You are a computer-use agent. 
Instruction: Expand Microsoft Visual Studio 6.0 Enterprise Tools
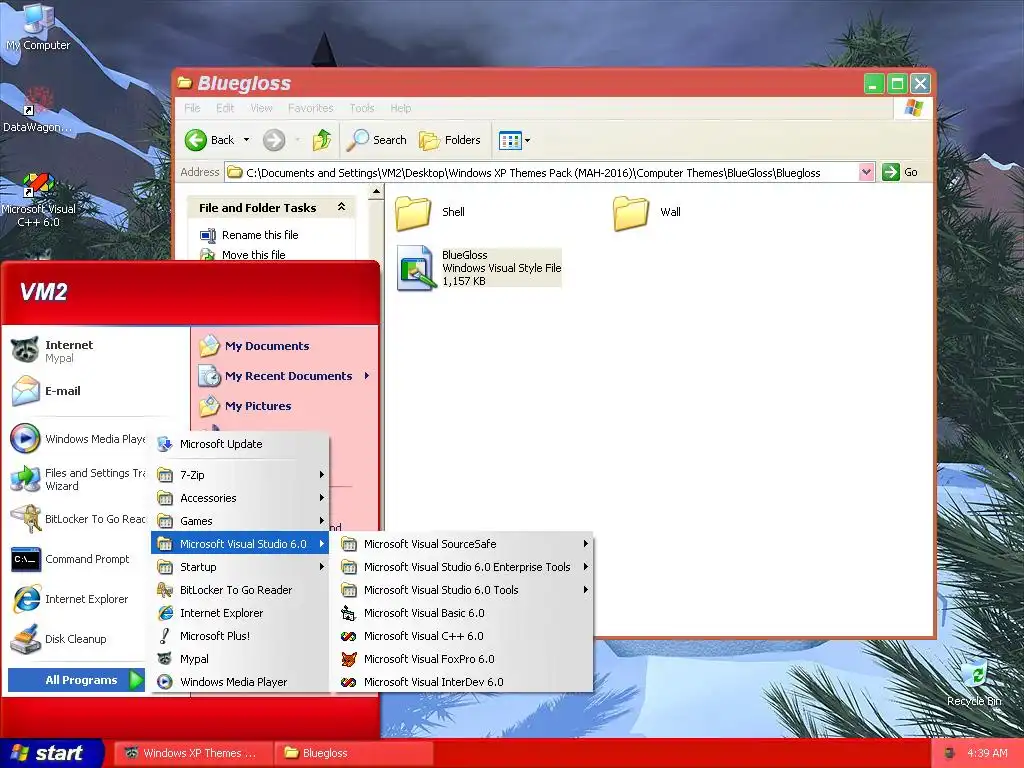(462, 567)
